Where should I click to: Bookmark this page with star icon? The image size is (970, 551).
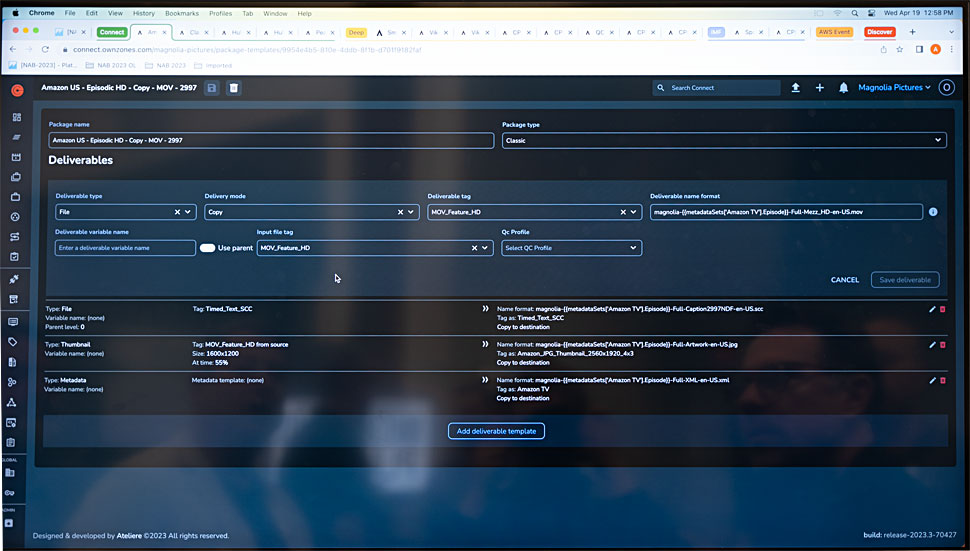coord(899,49)
